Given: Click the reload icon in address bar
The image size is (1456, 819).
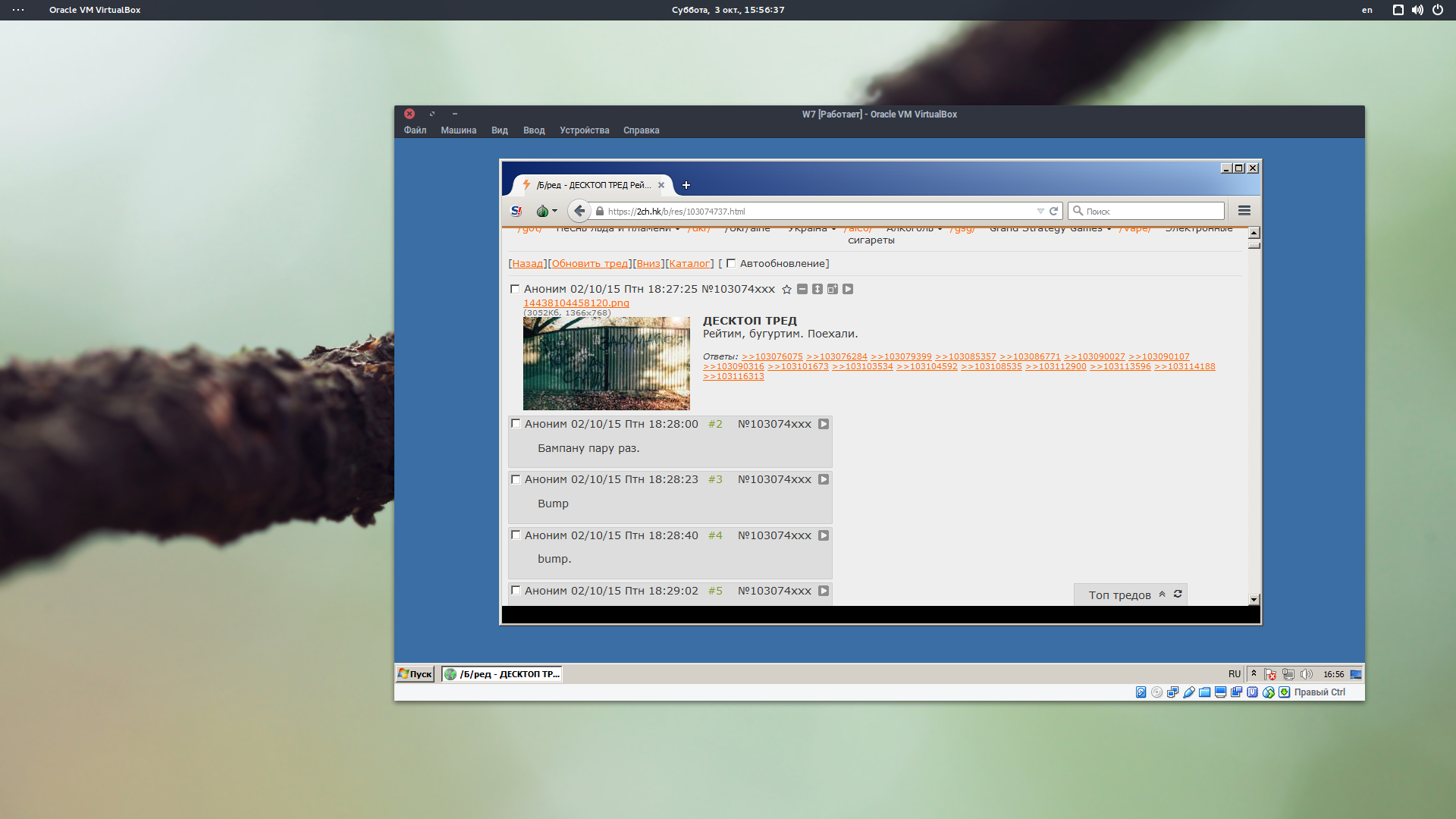Looking at the screenshot, I should [1053, 212].
